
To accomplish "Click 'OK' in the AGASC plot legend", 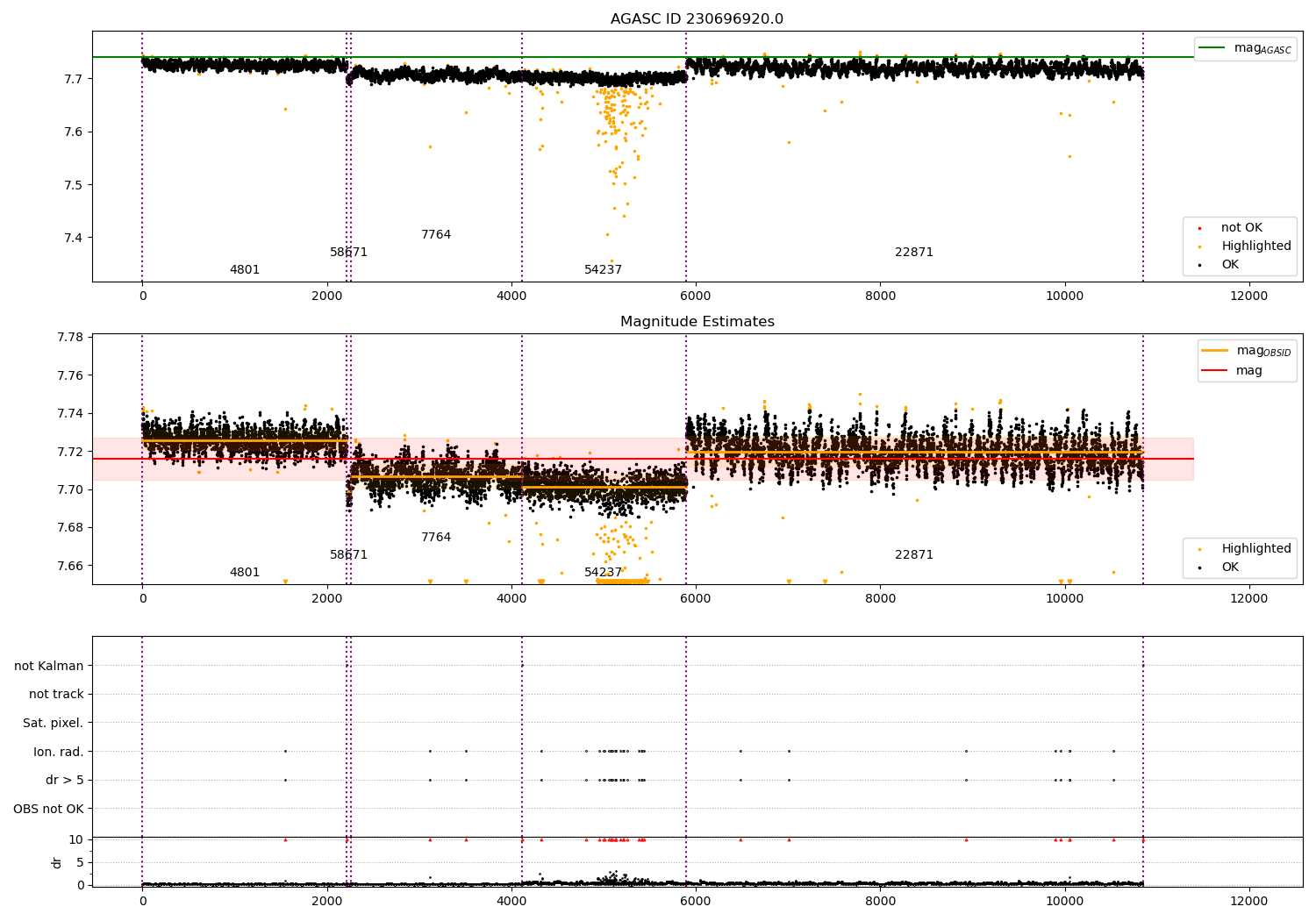I will coord(1230,265).
